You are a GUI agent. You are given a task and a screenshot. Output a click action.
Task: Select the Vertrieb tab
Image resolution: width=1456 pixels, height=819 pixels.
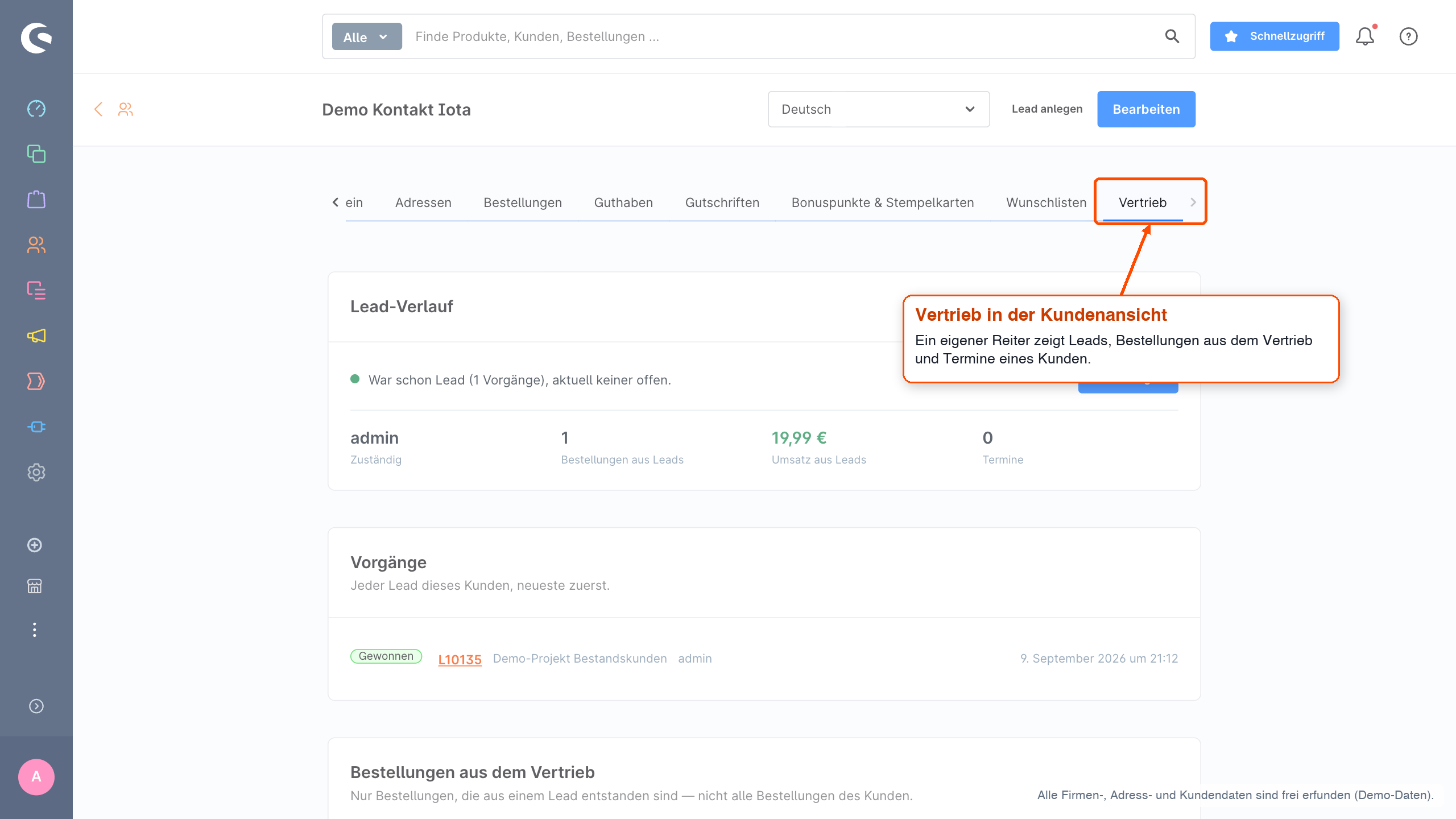click(x=1143, y=202)
